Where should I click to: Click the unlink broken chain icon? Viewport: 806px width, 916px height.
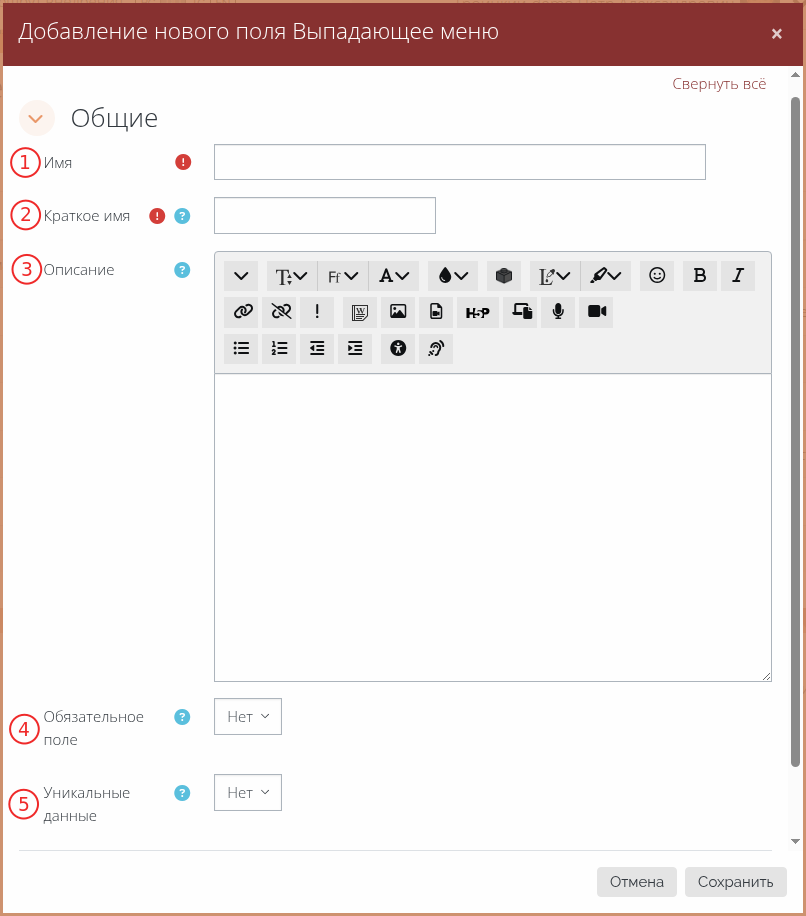(279, 312)
